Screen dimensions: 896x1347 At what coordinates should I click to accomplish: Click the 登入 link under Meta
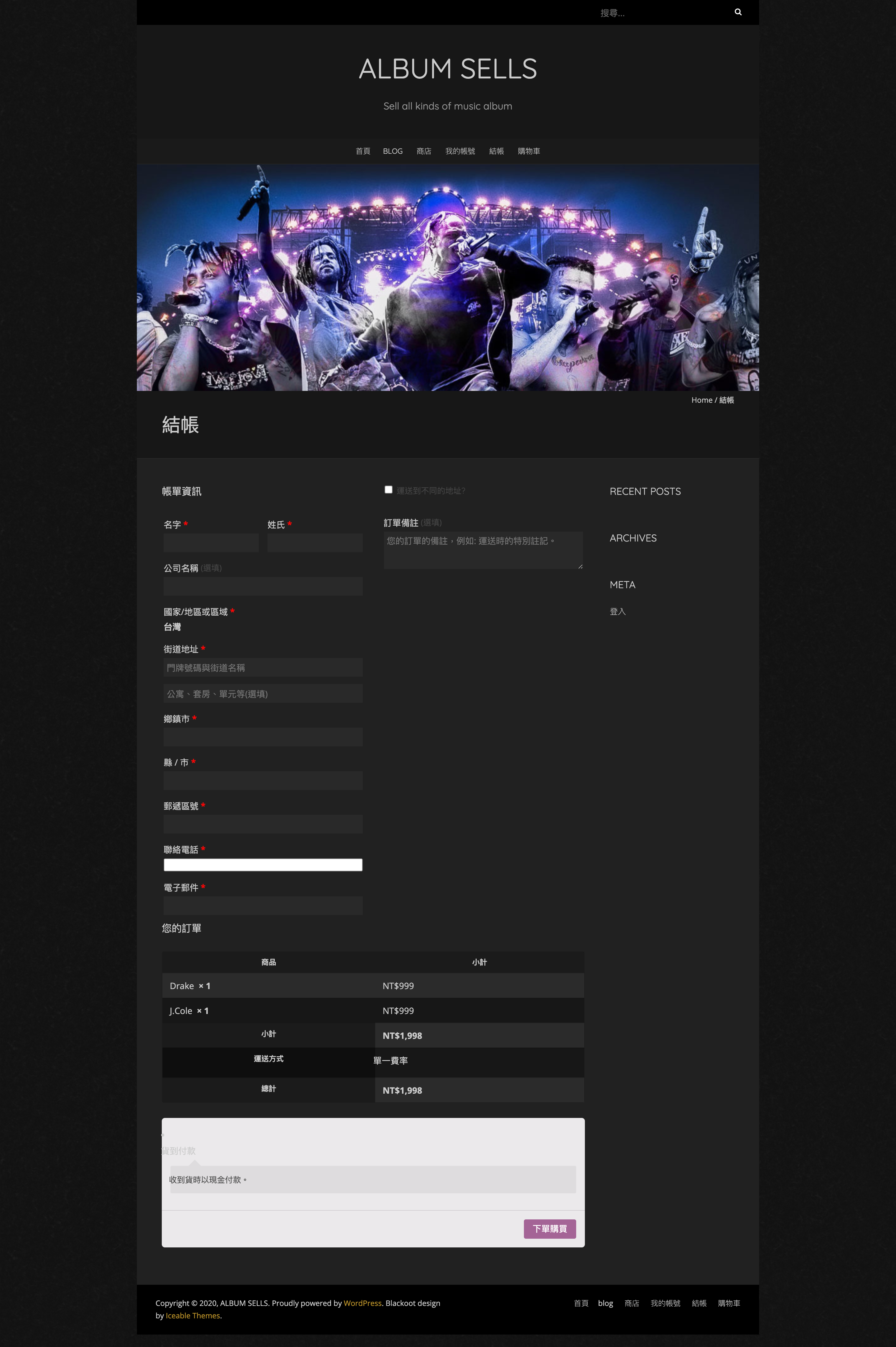(x=617, y=612)
